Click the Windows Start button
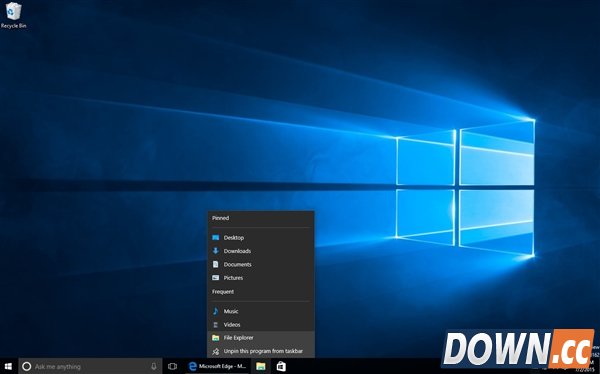This screenshot has height=374, width=600. point(8,366)
